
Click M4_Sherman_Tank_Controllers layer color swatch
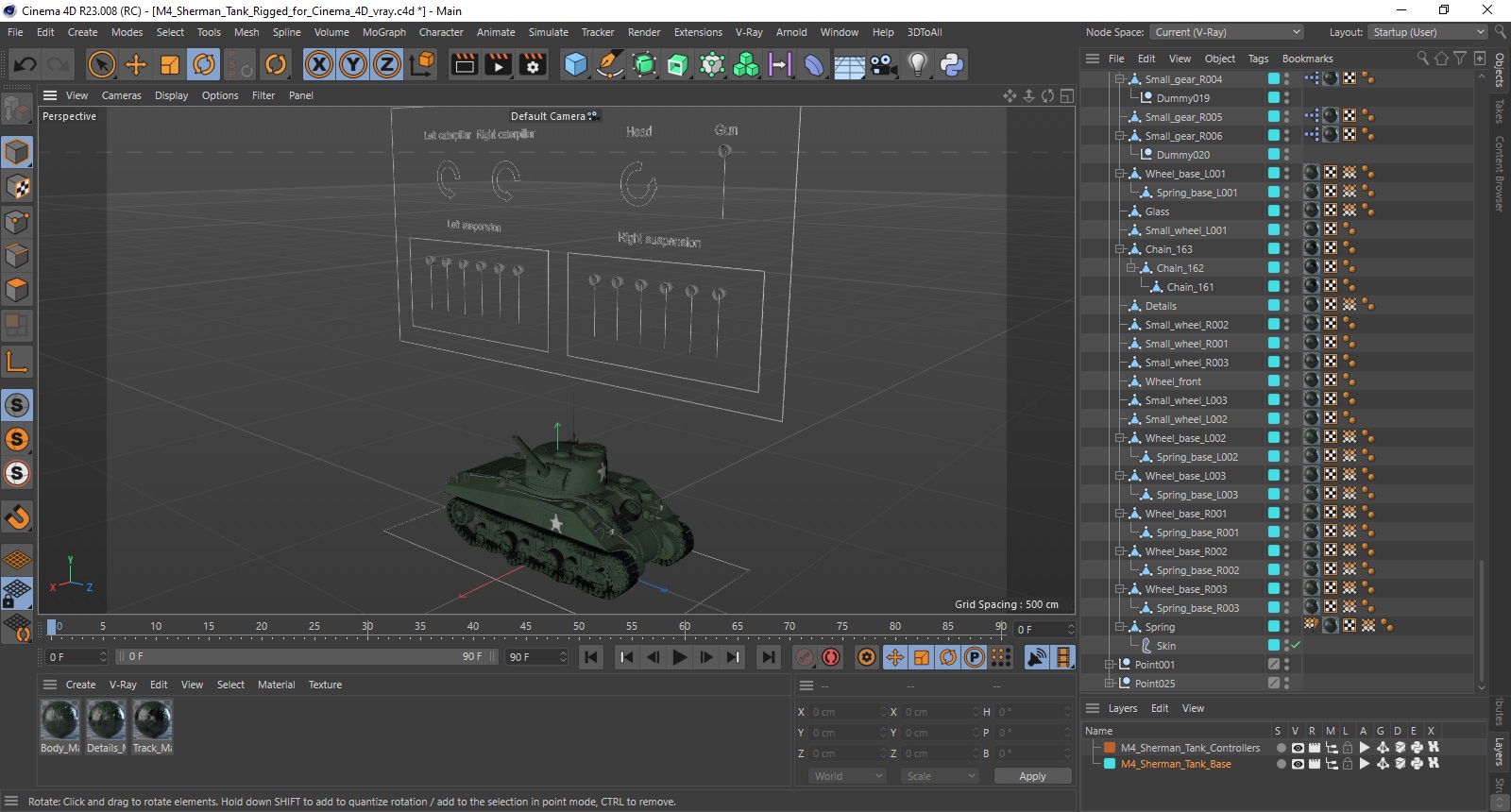coord(1110,748)
